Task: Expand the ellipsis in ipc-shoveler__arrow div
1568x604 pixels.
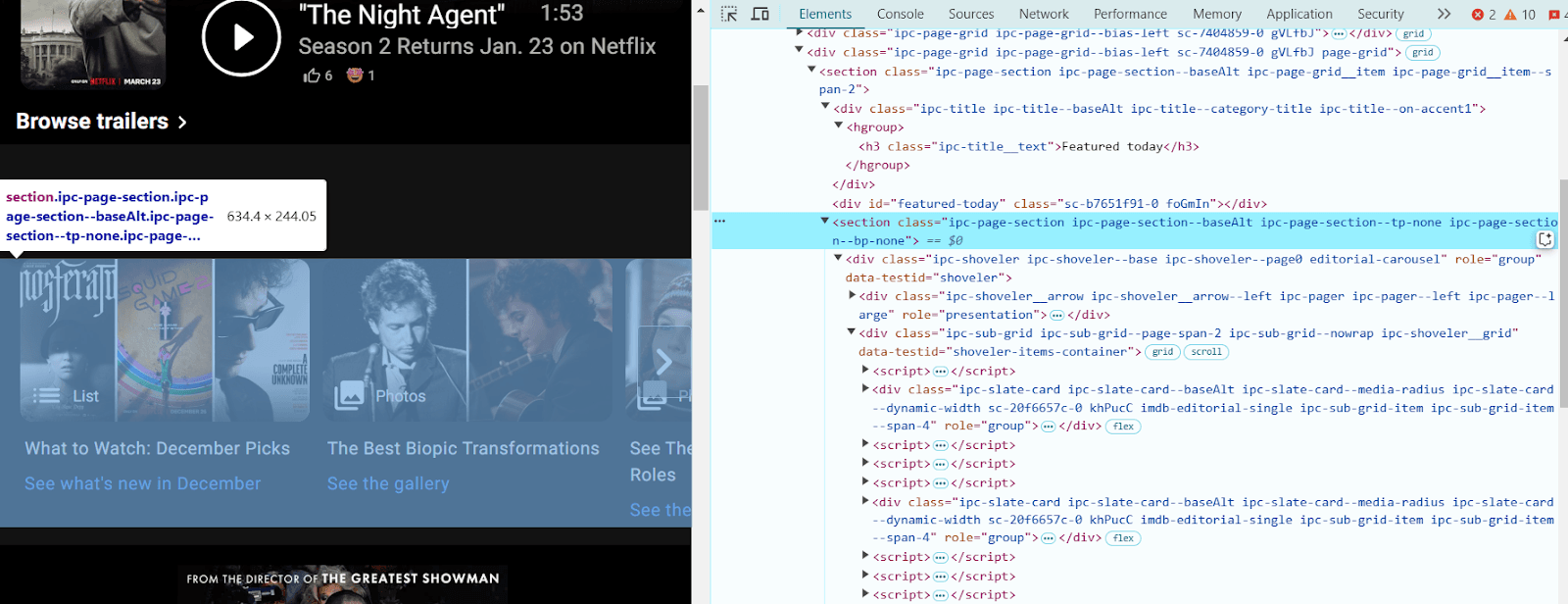Action: pyautogui.click(x=1056, y=315)
